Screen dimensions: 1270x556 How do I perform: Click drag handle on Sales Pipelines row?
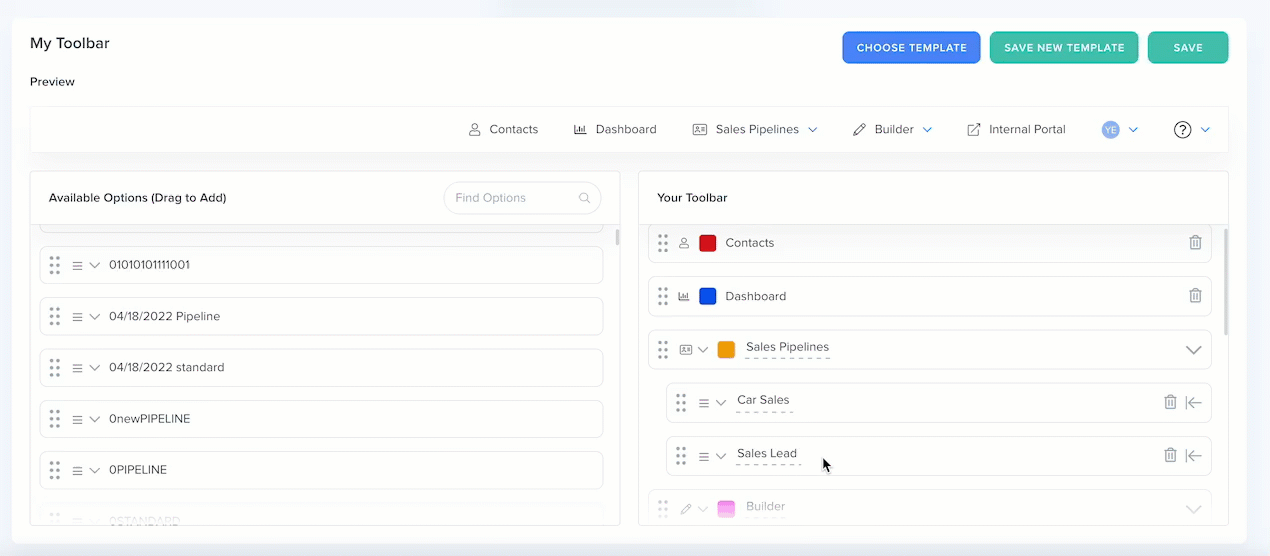point(663,350)
